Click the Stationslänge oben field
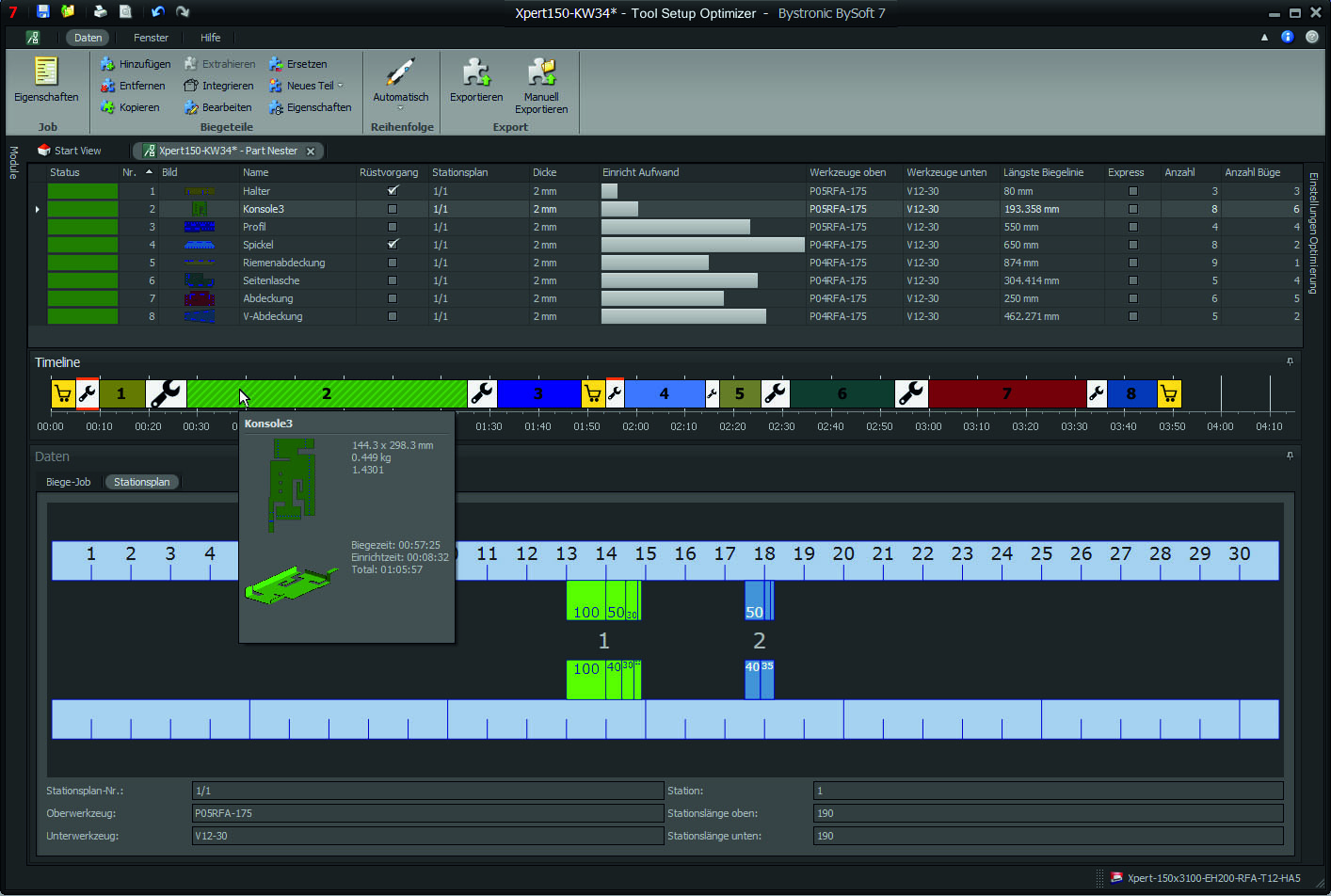 click(1048, 813)
